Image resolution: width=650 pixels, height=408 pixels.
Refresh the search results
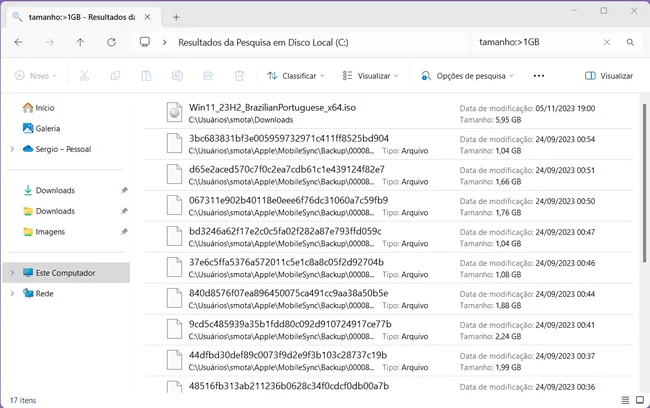tap(111, 43)
